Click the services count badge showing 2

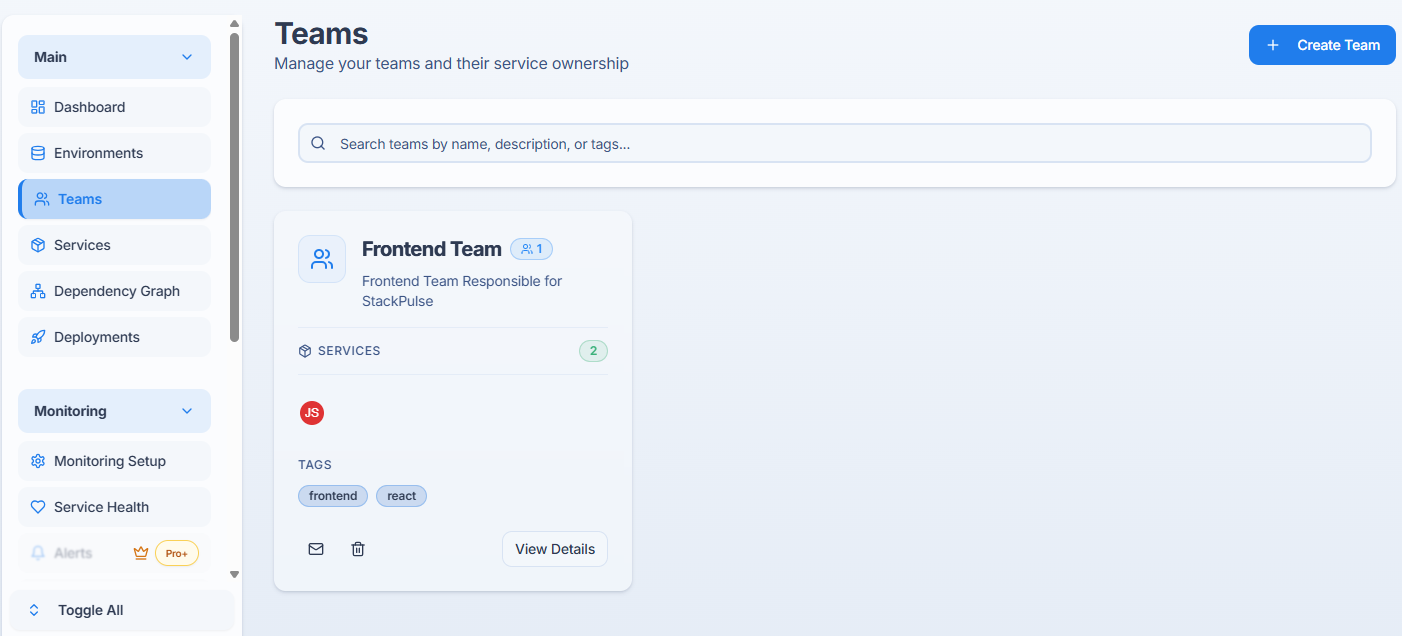(x=593, y=351)
